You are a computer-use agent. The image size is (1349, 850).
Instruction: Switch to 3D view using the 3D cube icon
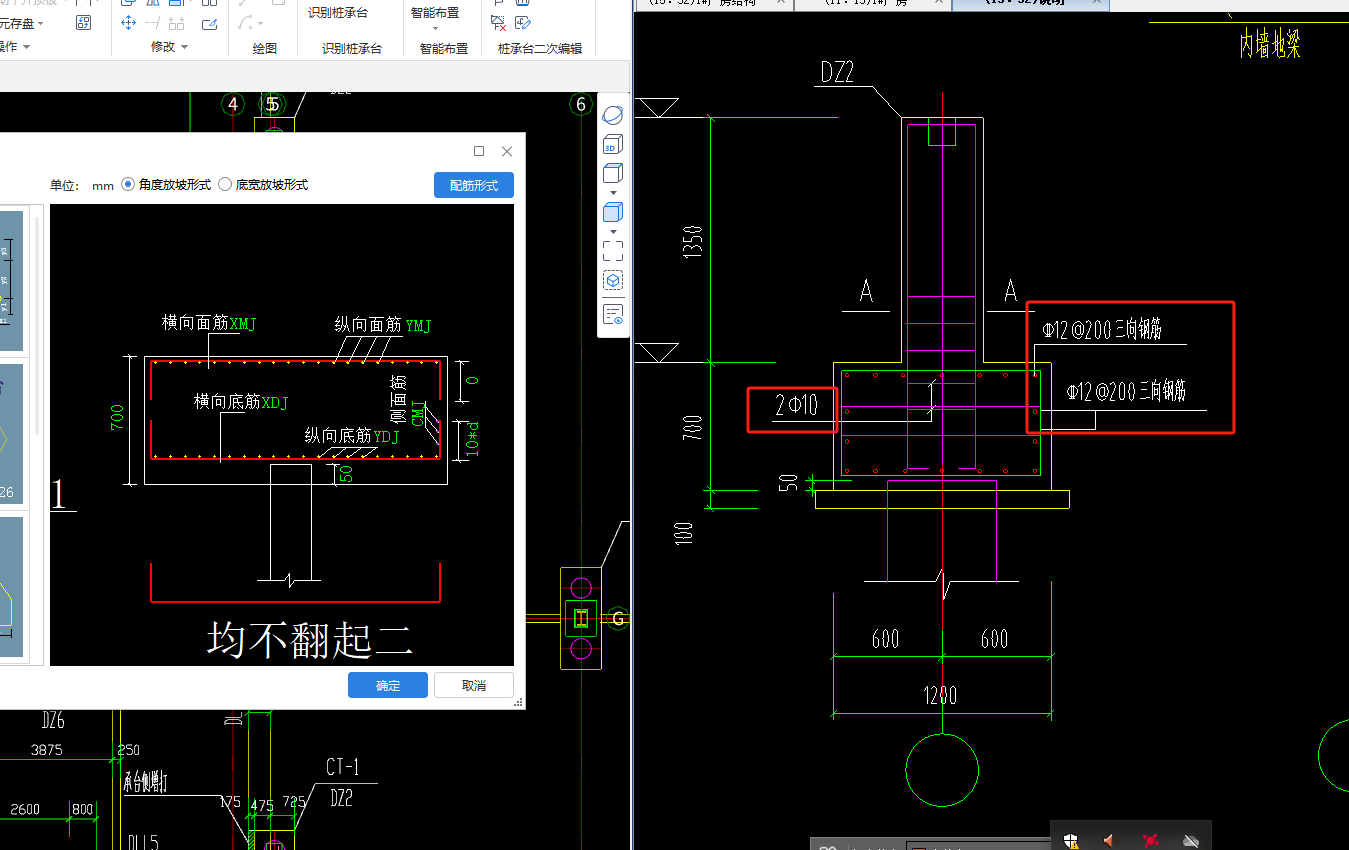[x=613, y=146]
